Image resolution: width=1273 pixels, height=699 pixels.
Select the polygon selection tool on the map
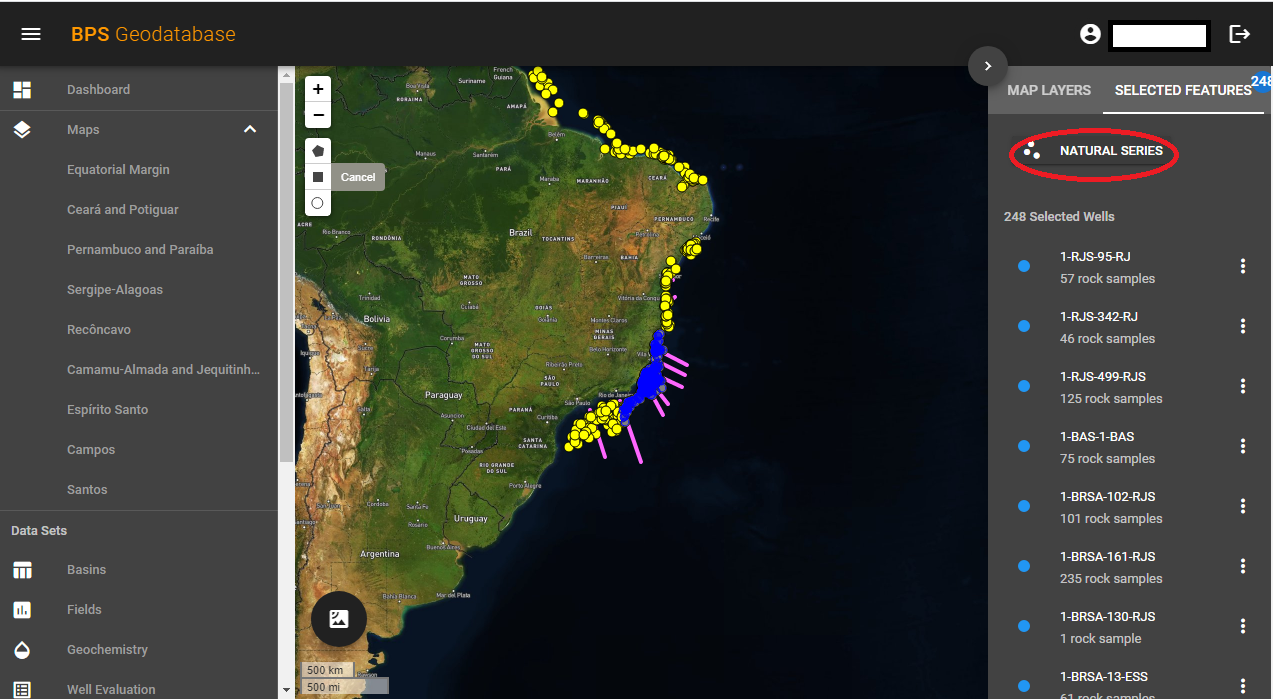(x=317, y=150)
